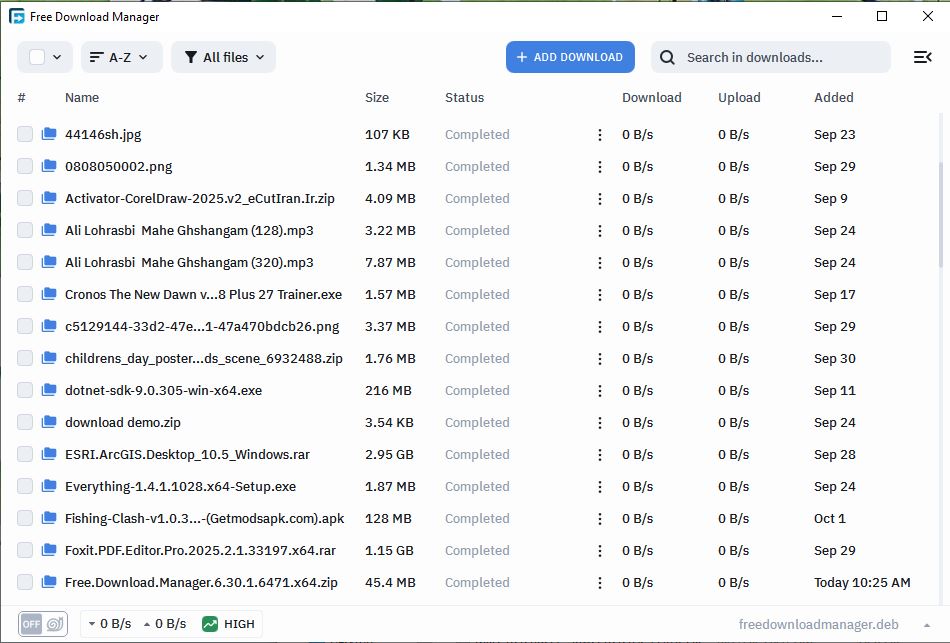
Task: Click the folder icon for 44146sh.jpg
Action: pos(49,134)
